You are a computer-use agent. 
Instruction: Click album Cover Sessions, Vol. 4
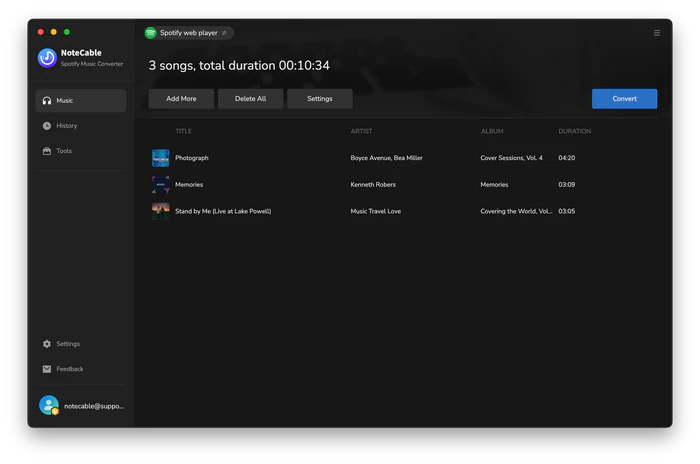pos(511,158)
